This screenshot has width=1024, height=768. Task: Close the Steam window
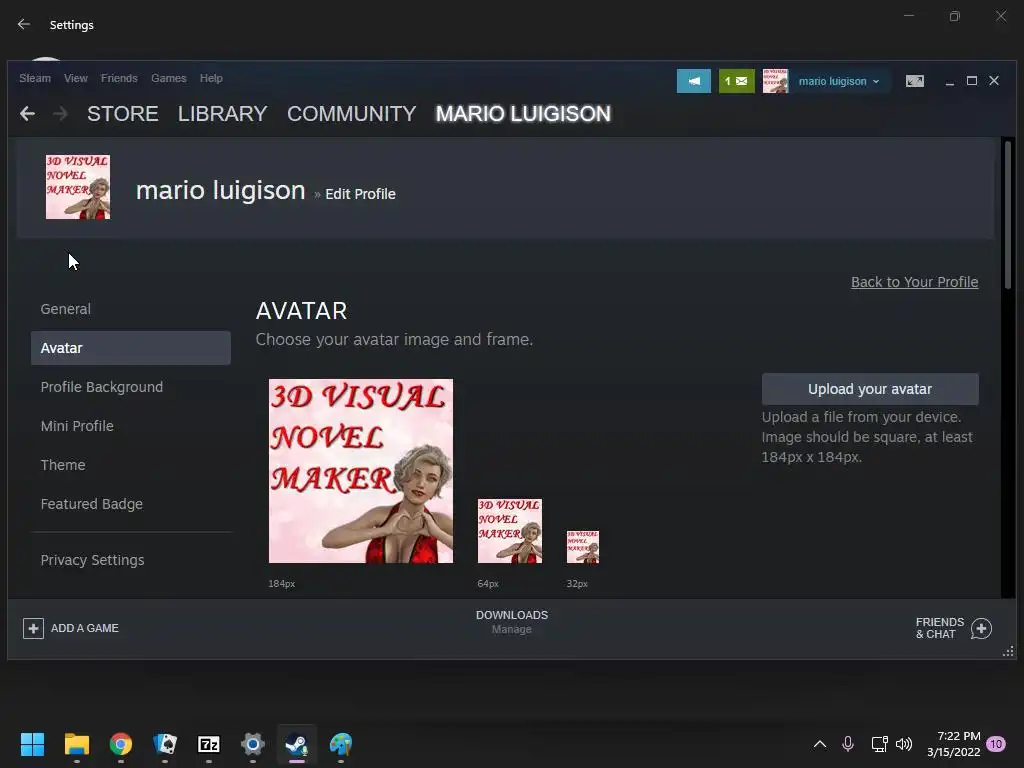tap(994, 80)
